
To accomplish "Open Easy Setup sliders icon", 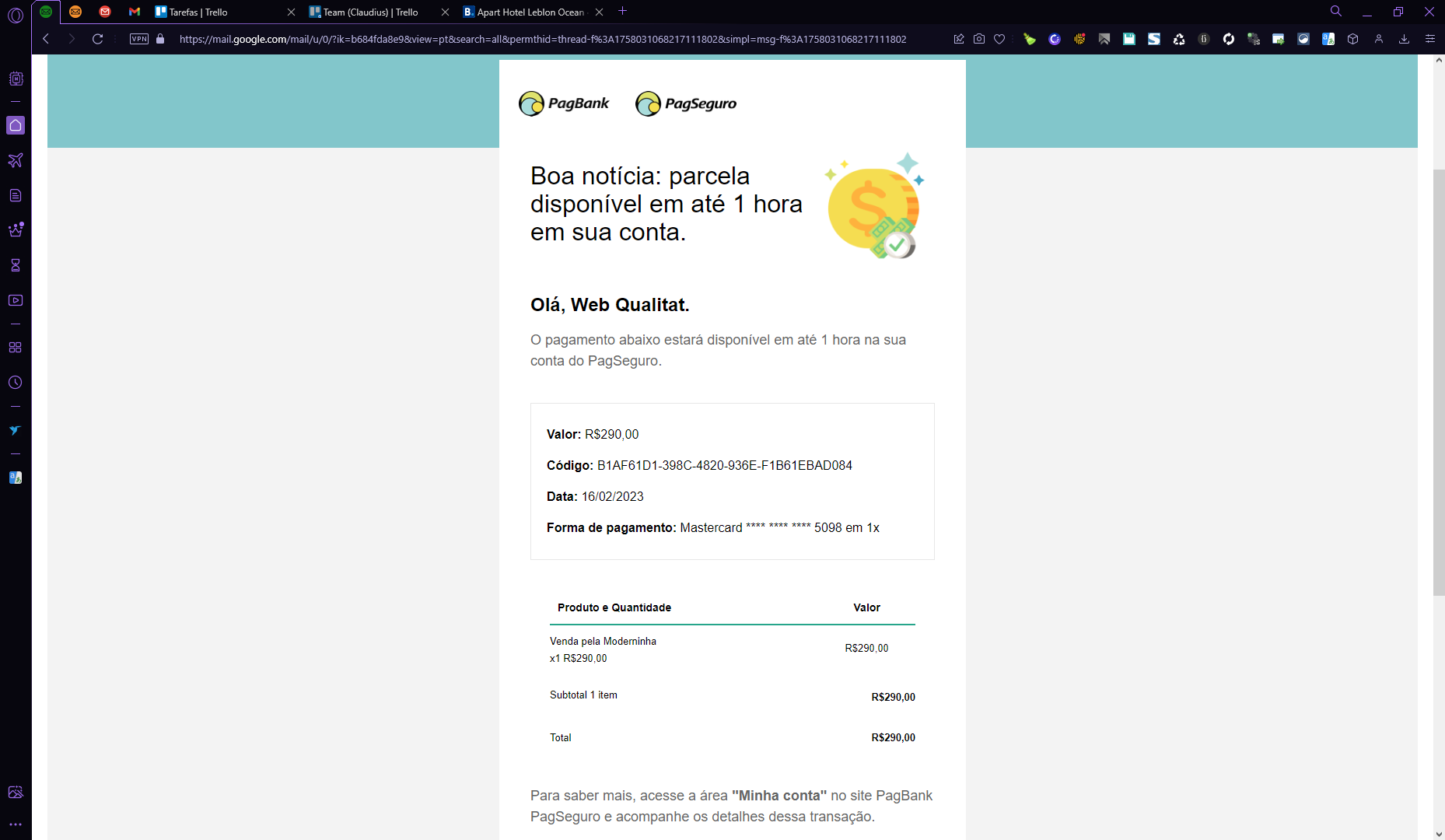I will click(1429, 39).
